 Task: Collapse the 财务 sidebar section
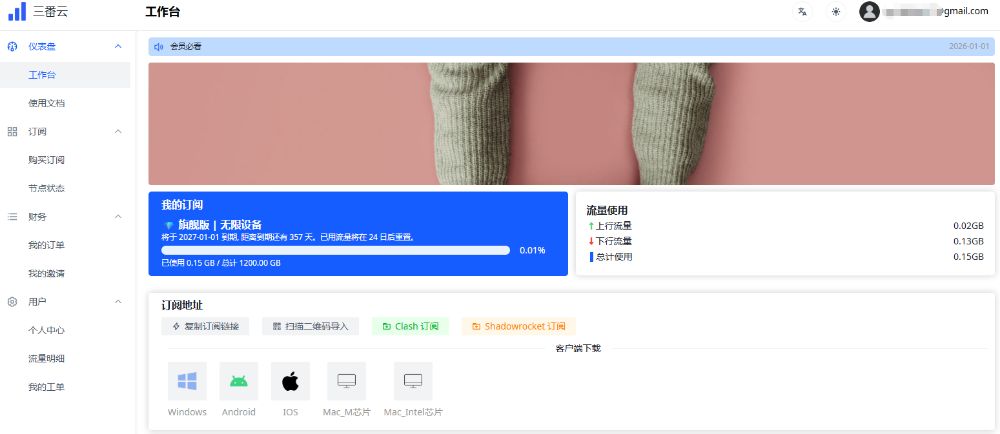point(118,216)
